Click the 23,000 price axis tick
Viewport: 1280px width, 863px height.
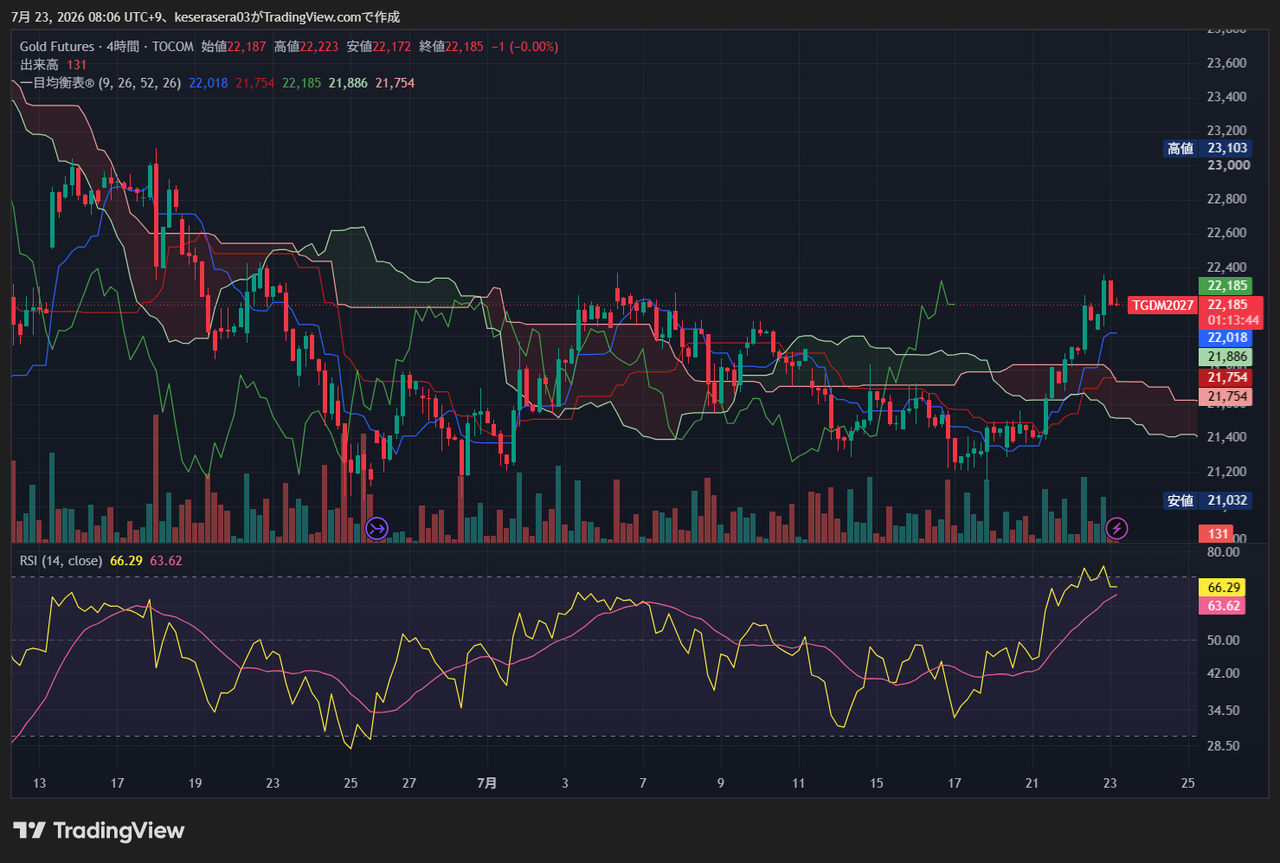point(1227,165)
